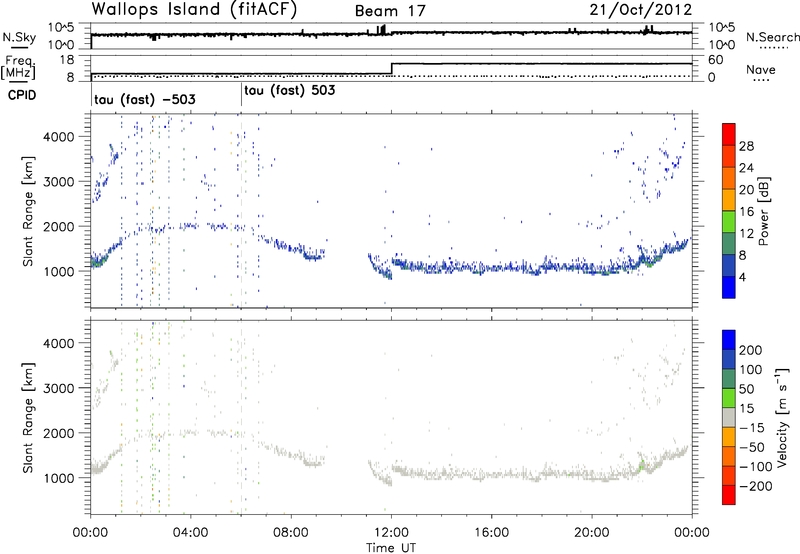Click "Slant Range [km]" label of power panel
Viewport: 800px width, 554px height.
(28, 211)
